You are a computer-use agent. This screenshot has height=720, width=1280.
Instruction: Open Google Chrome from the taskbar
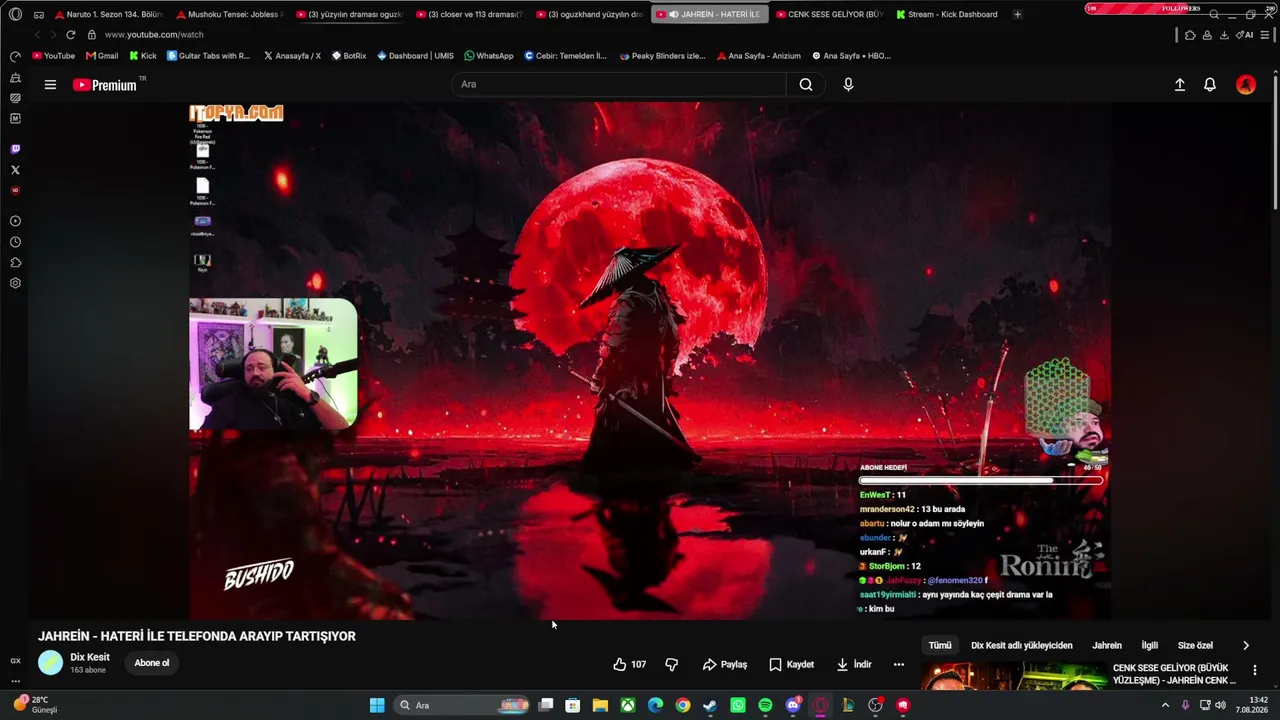(683, 705)
